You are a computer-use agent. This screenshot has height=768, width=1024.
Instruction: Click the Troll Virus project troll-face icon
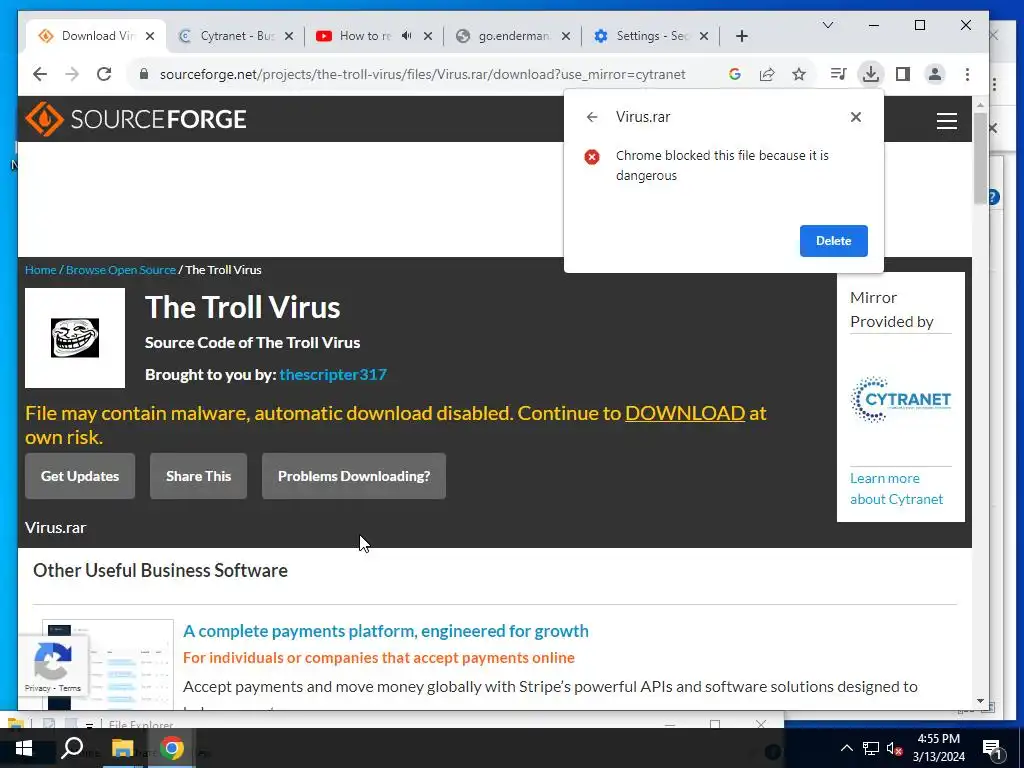point(75,338)
